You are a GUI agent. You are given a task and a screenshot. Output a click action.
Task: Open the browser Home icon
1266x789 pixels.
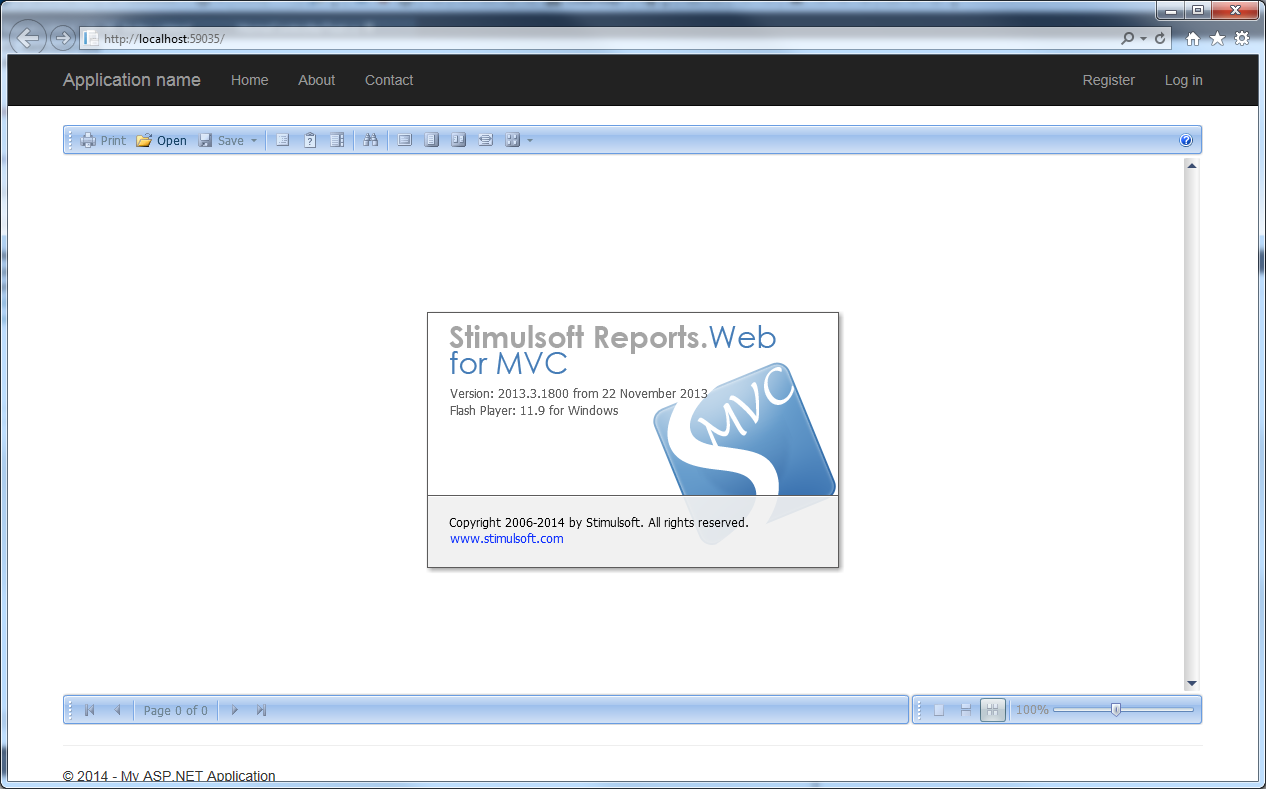pyautogui.click(x=1192, y=38)
